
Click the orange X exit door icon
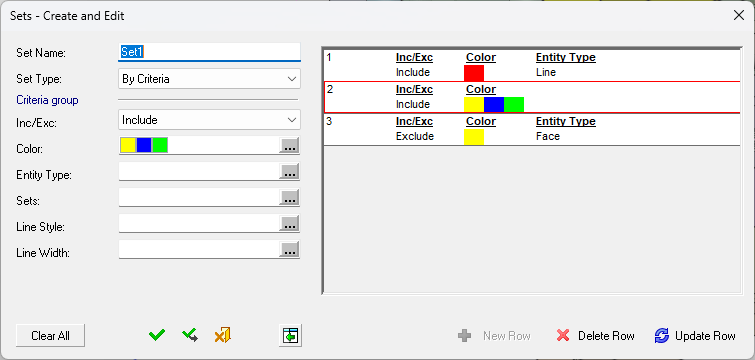tap(222, 335)
